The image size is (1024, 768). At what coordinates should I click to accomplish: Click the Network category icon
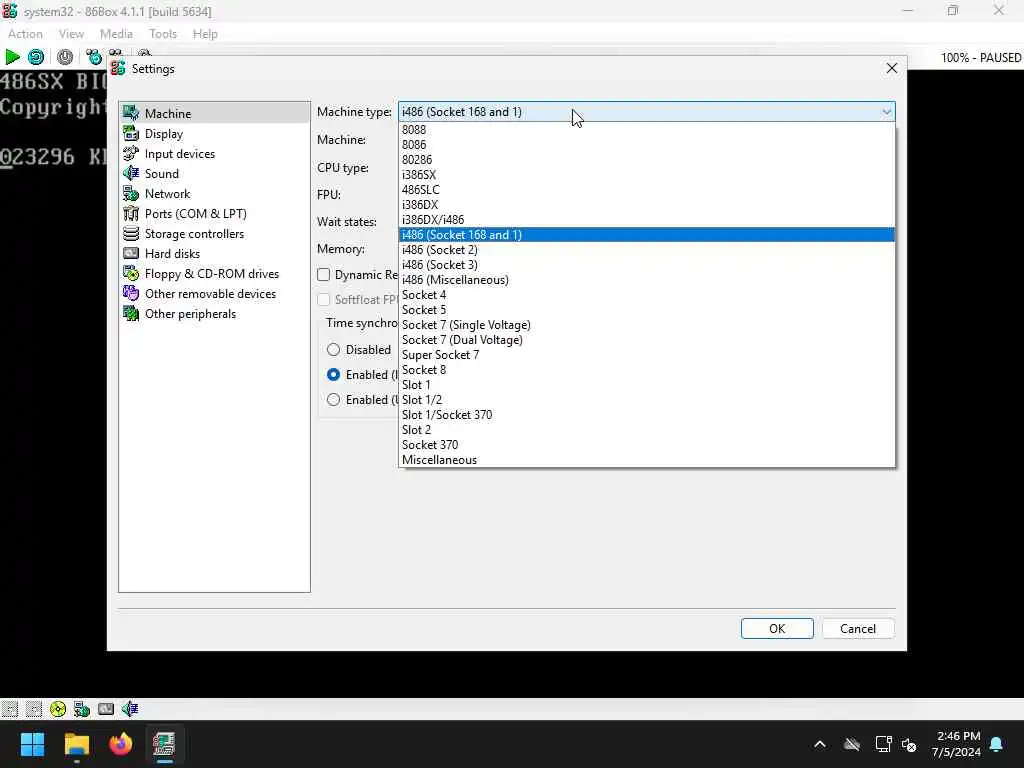point(131,193)
